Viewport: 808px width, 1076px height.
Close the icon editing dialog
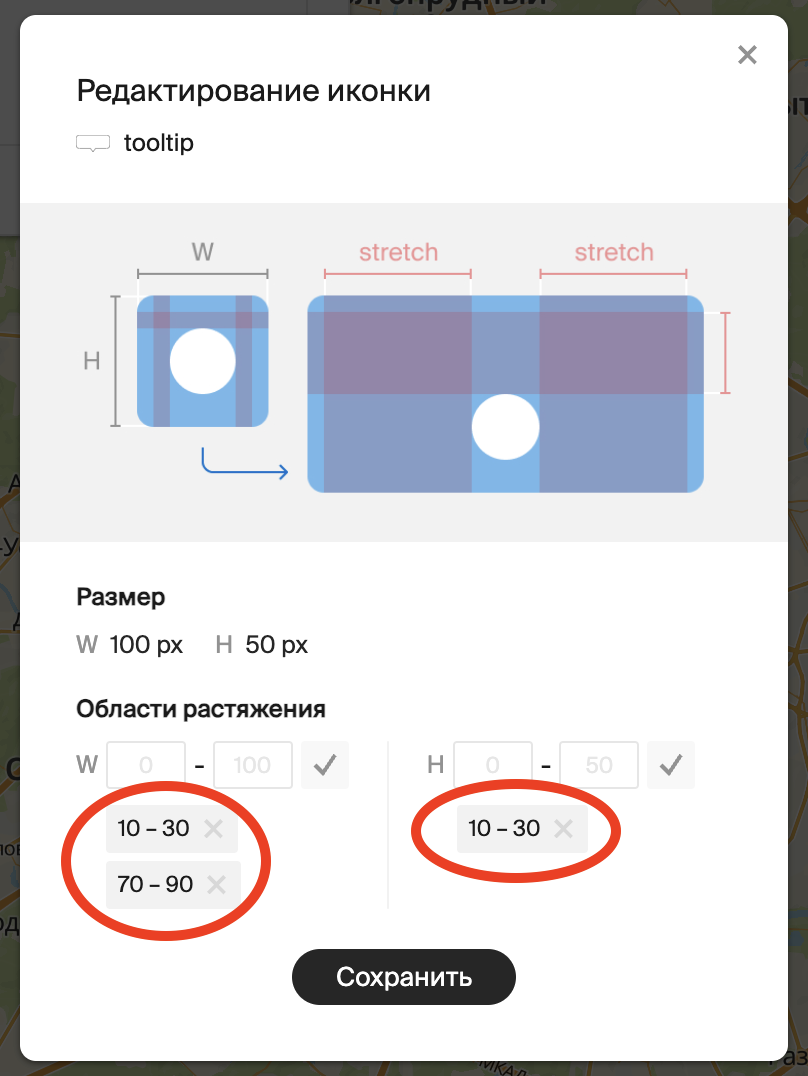(747, 55)
